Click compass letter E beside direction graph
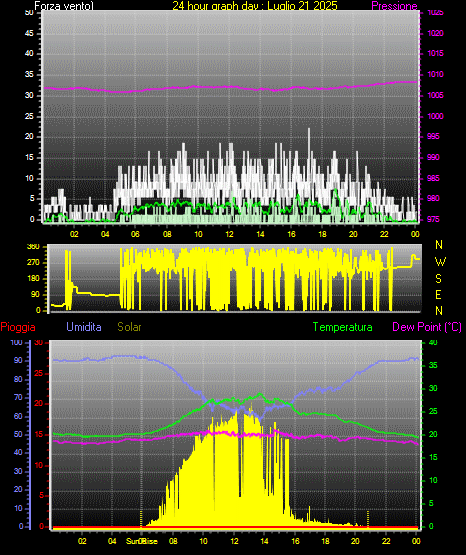This screenshot has width=466, height=555. (x=438, y=294)
